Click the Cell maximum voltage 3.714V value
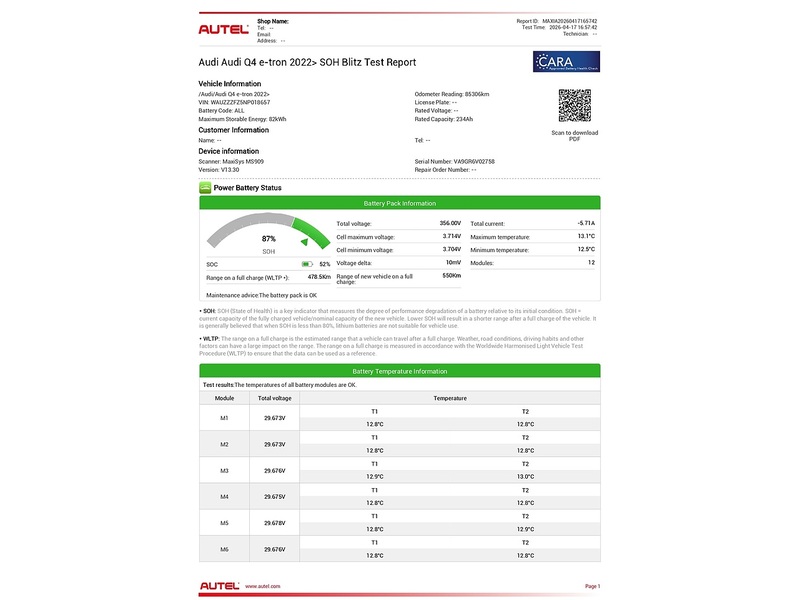The width and height of the screenshot is (800, 600). pos(452,236)
